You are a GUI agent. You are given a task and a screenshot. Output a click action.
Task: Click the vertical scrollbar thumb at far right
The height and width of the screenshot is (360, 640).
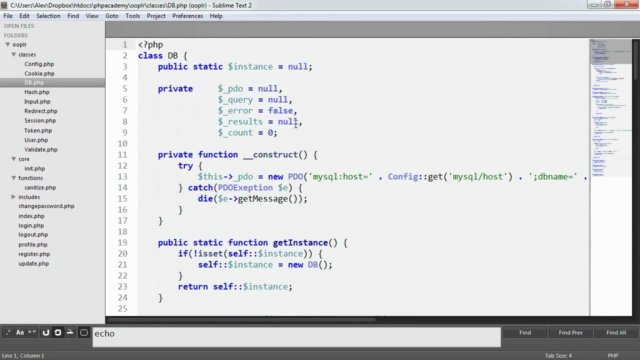tap(636, 59)
